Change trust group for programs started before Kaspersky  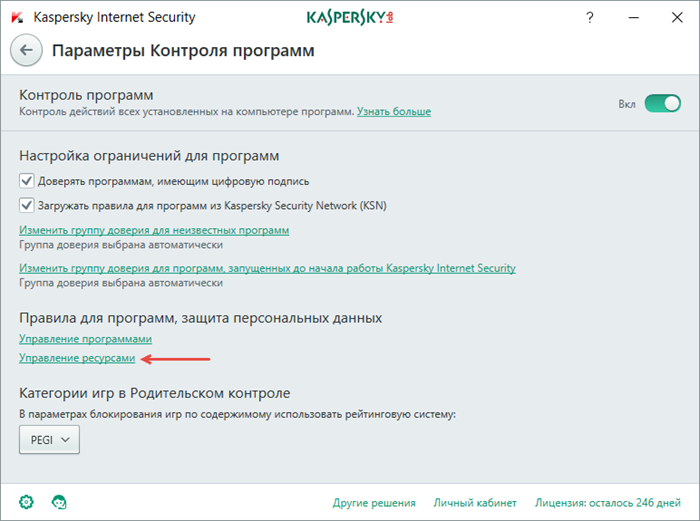(267, 268)
